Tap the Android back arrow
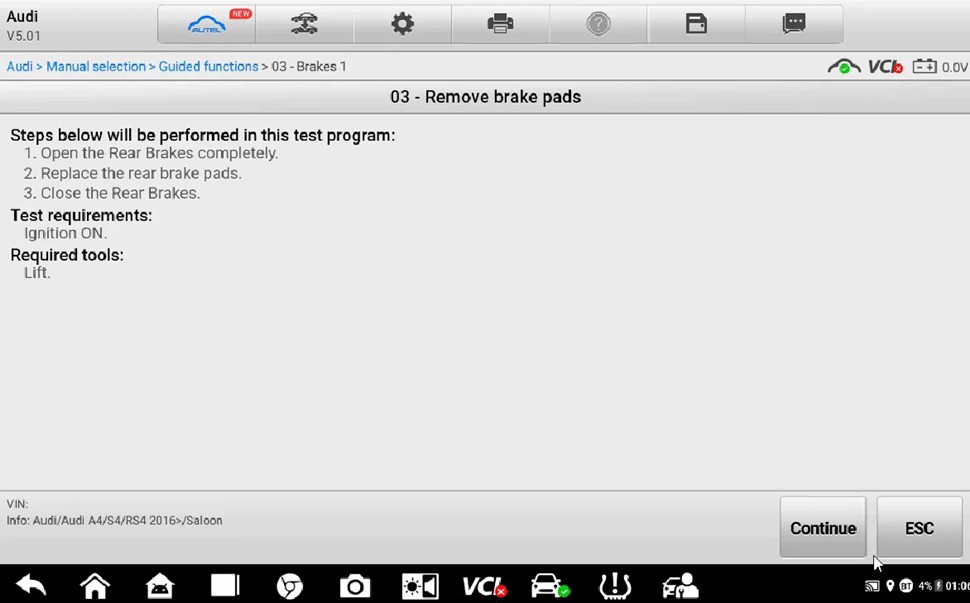Image resolution: width=970 pixels, height=603 pixels. (31, 585)
